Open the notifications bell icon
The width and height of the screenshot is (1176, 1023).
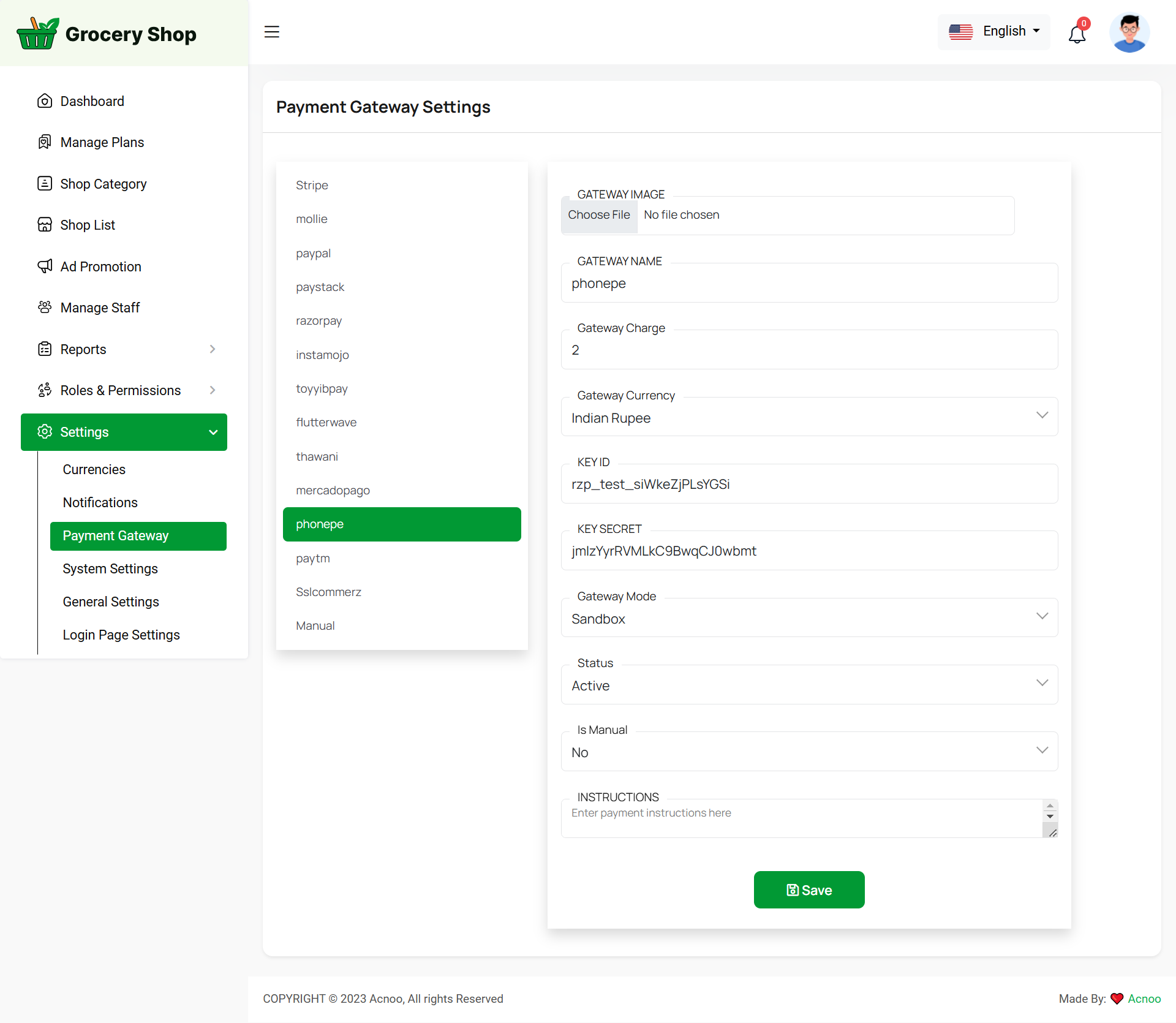click(1077, 34)
